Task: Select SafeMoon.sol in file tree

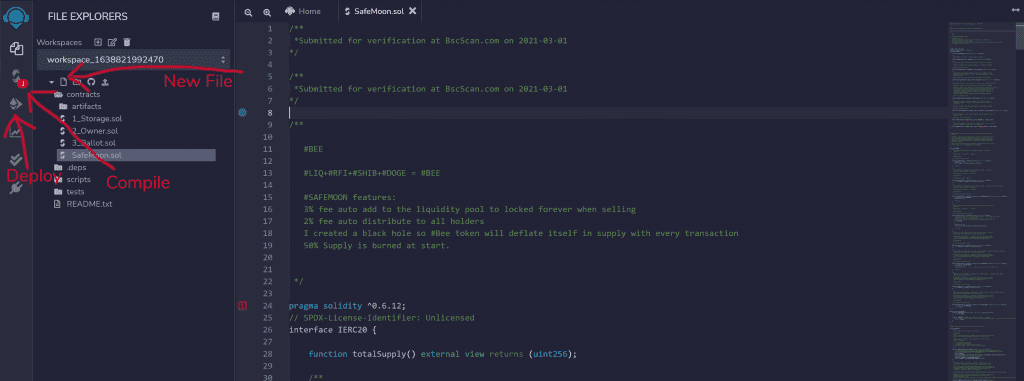Action: click(x=136, y=155)
